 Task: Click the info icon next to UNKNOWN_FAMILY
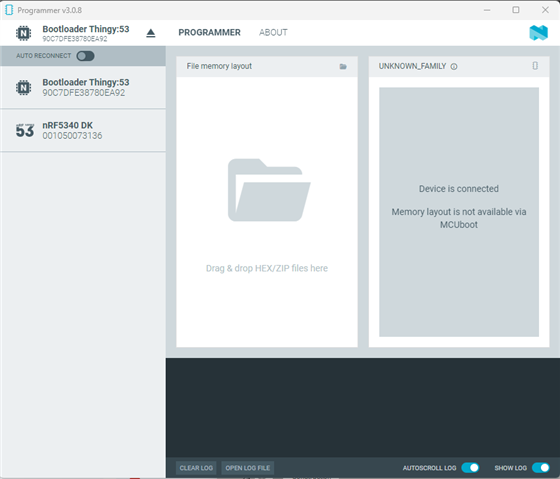pos(454,66)
